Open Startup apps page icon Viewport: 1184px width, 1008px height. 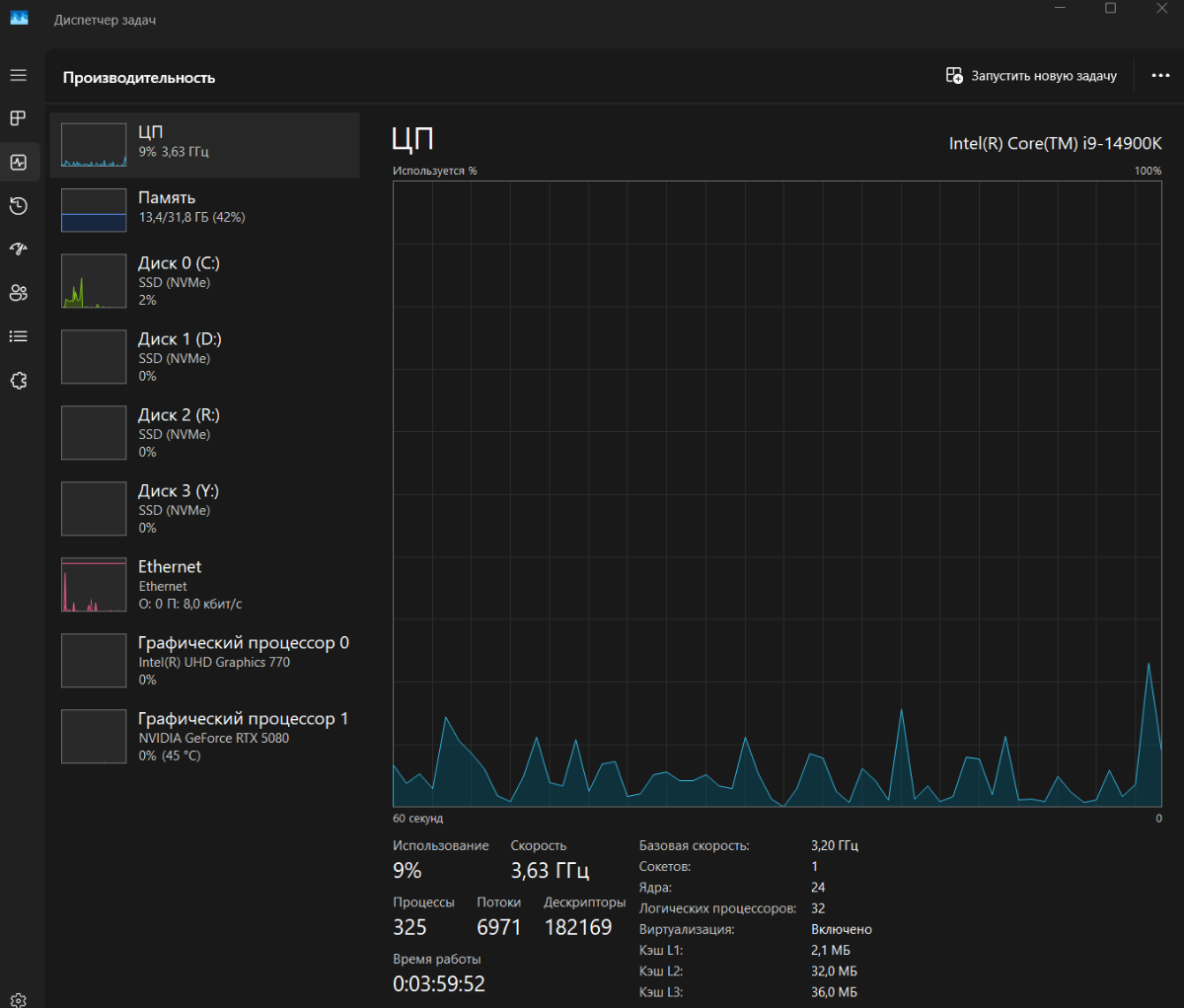19,249
